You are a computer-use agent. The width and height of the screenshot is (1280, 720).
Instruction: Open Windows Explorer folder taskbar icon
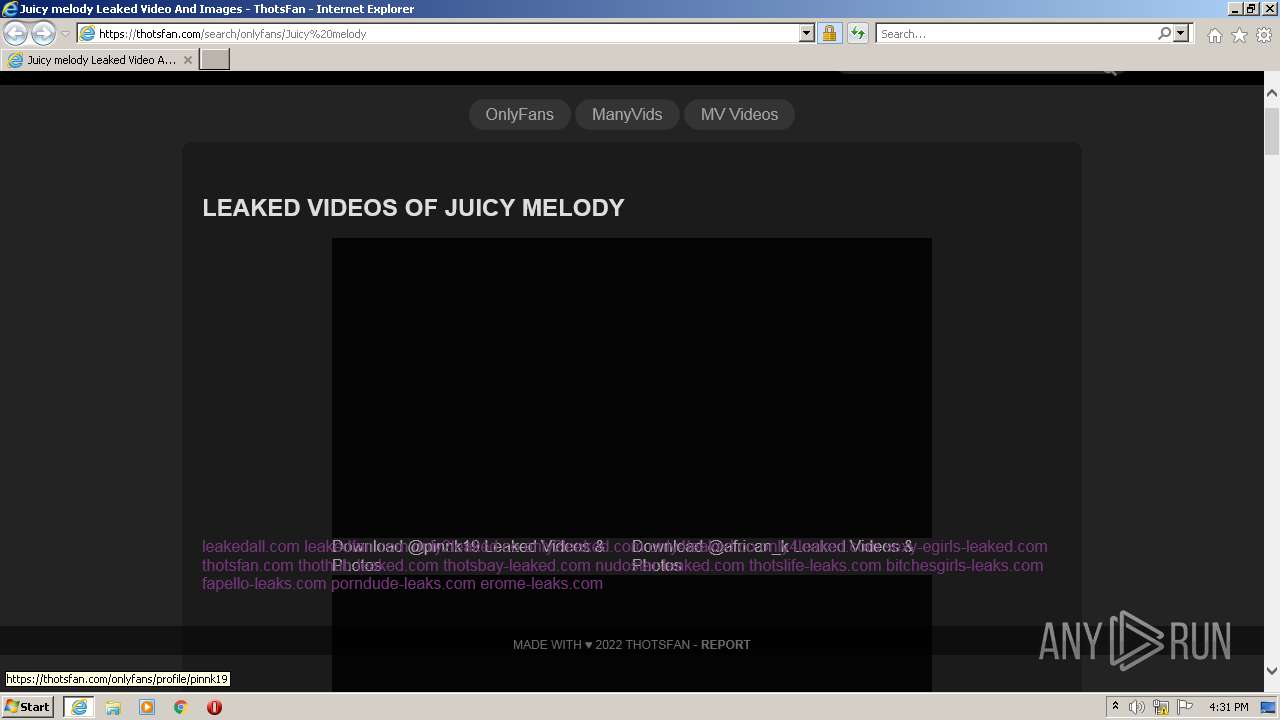(113, 707)
